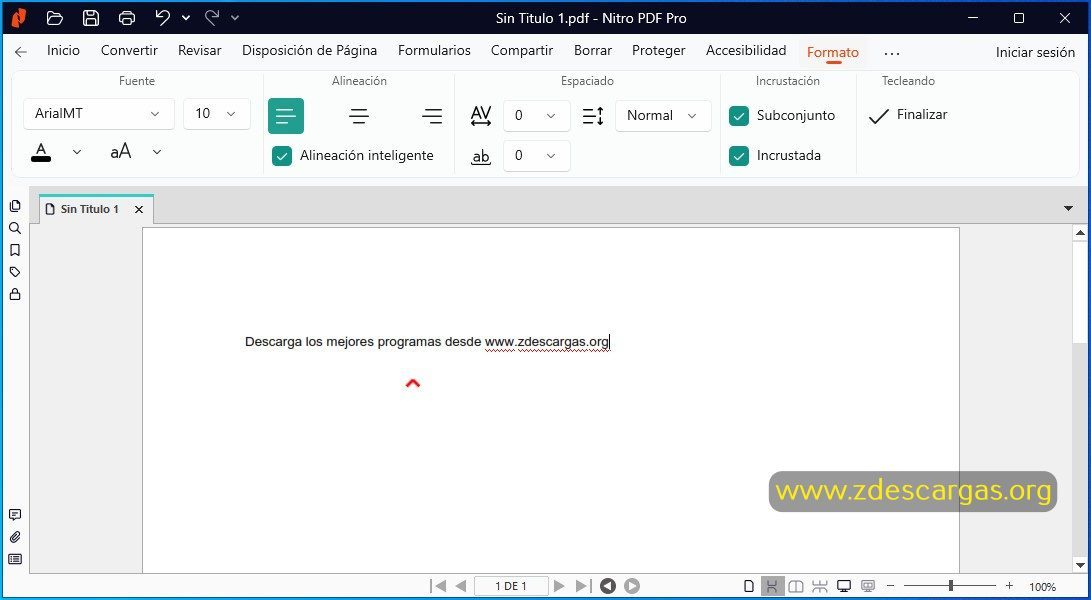Switch to the Borrar tab
The width and height of the screenshot is (1091, 600).
pyautogui.click(x=593, y=51)
